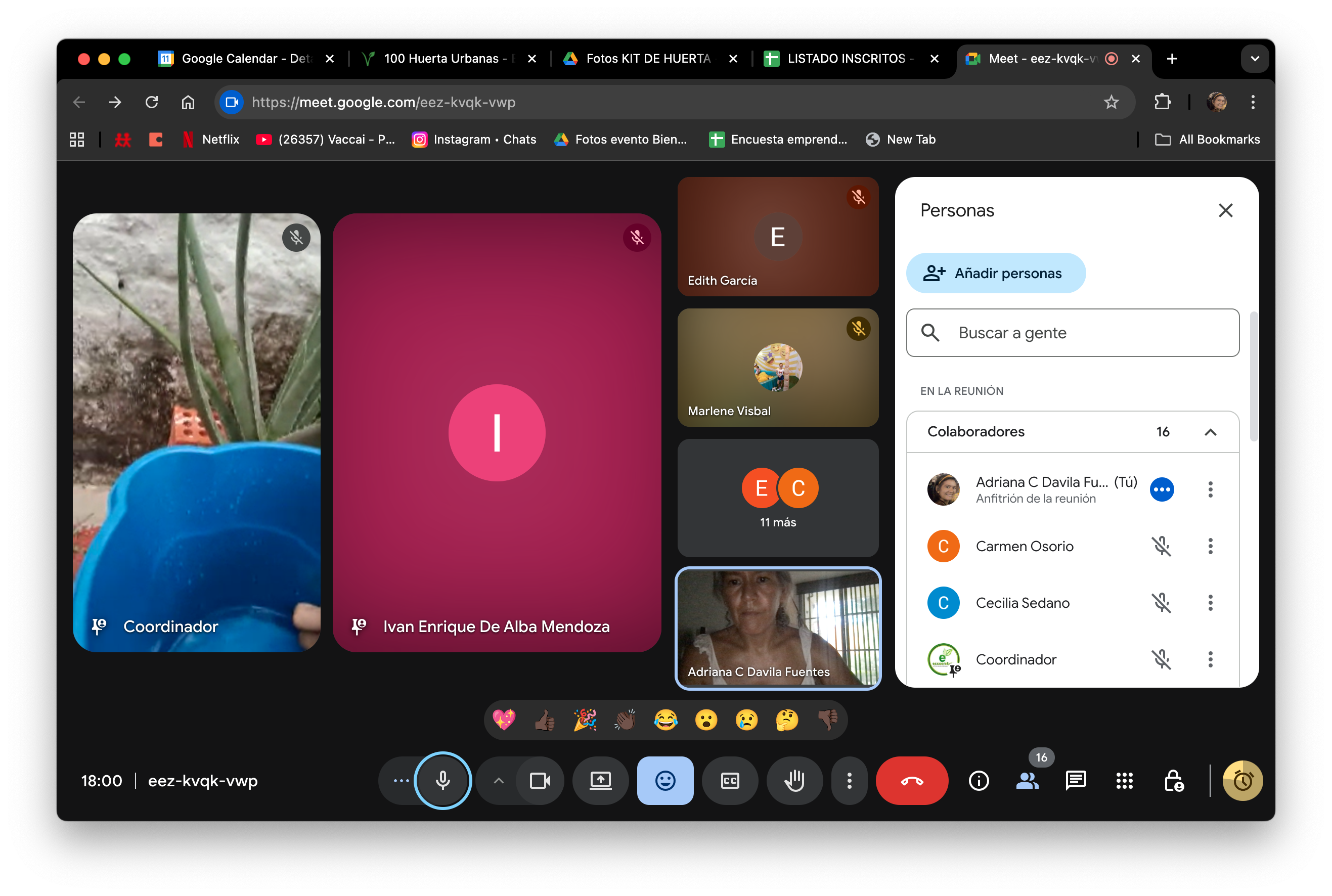Open closed captions button
The image size is (1332, 896).
click(730, 781)
